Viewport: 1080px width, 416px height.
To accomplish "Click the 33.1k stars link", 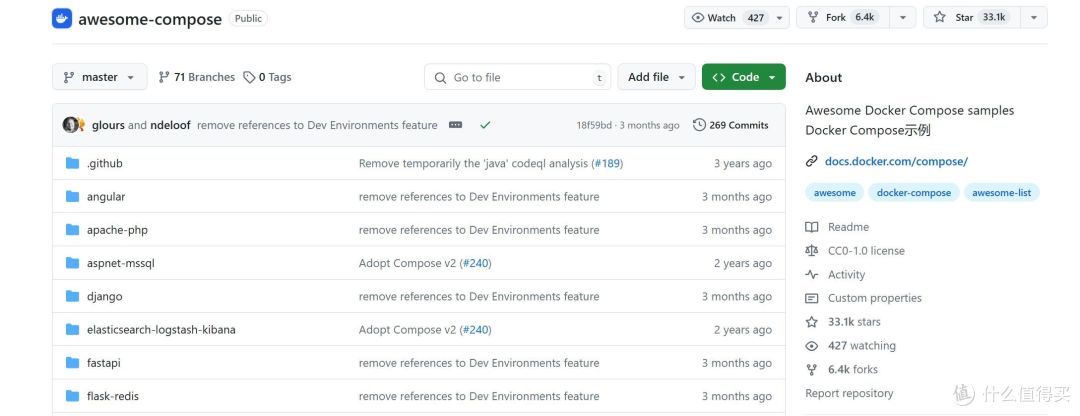I will [854, 322].
